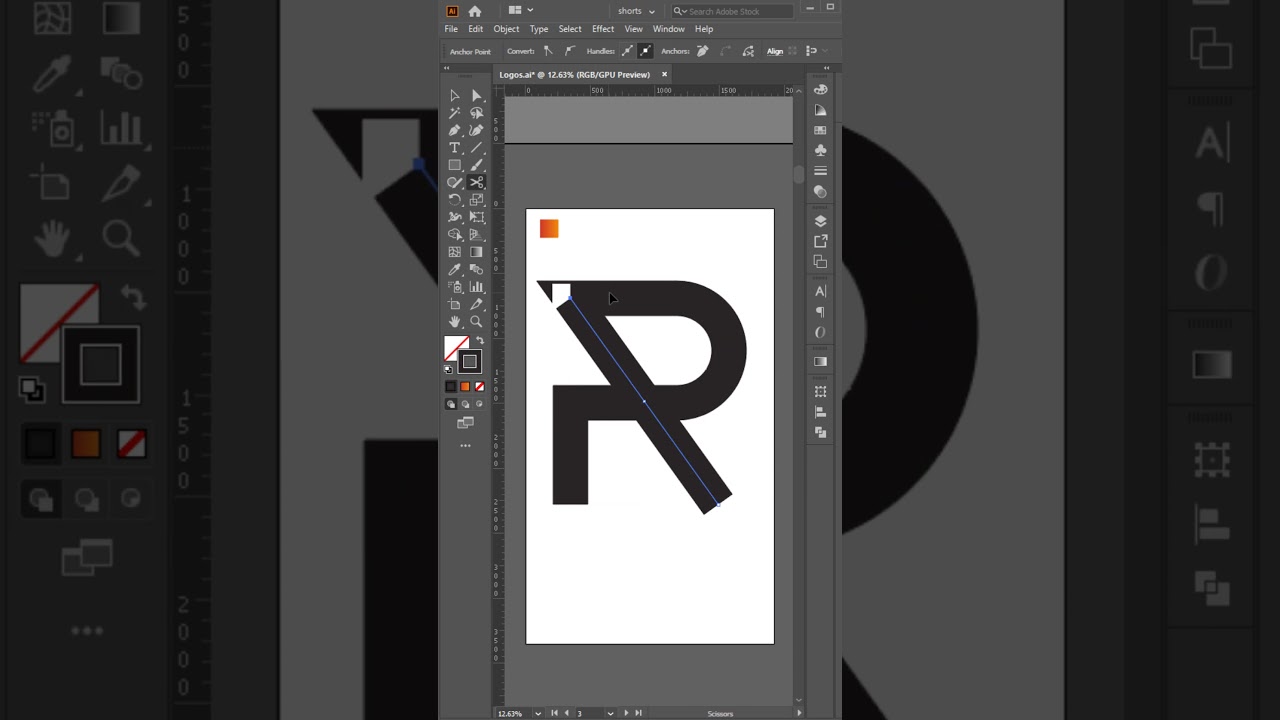The image size is (1280, 720).
Task: Select the Symbol Sprayer tool
Action: click(x=454, y=287)
